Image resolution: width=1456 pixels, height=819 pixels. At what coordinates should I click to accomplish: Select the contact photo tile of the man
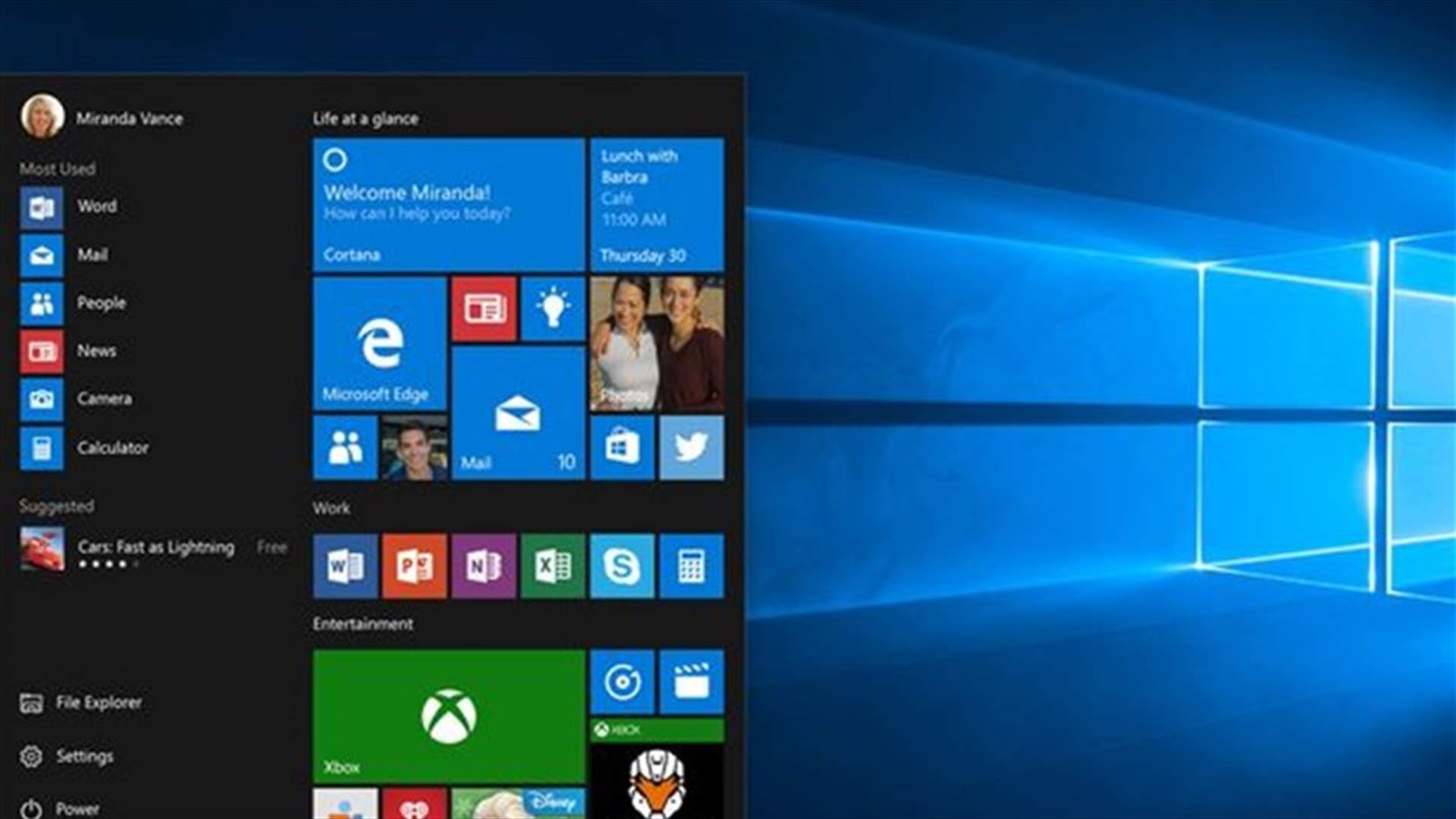(414, 447)
